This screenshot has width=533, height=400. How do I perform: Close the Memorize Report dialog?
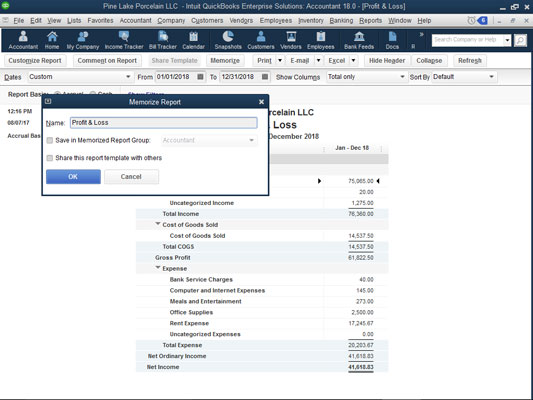click(x=261, y=102)
